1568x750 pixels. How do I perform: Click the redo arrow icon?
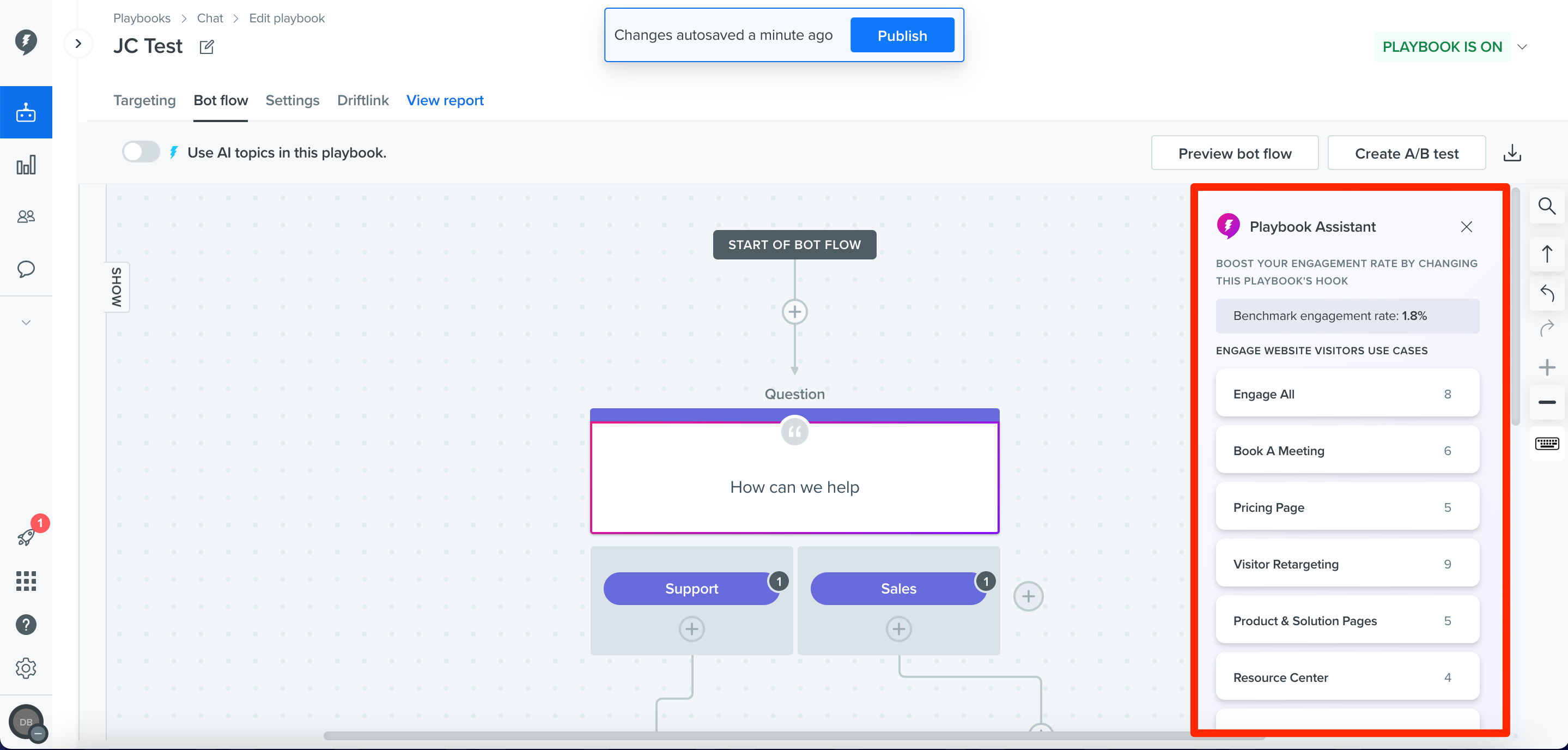click(x=1547, y=329)
